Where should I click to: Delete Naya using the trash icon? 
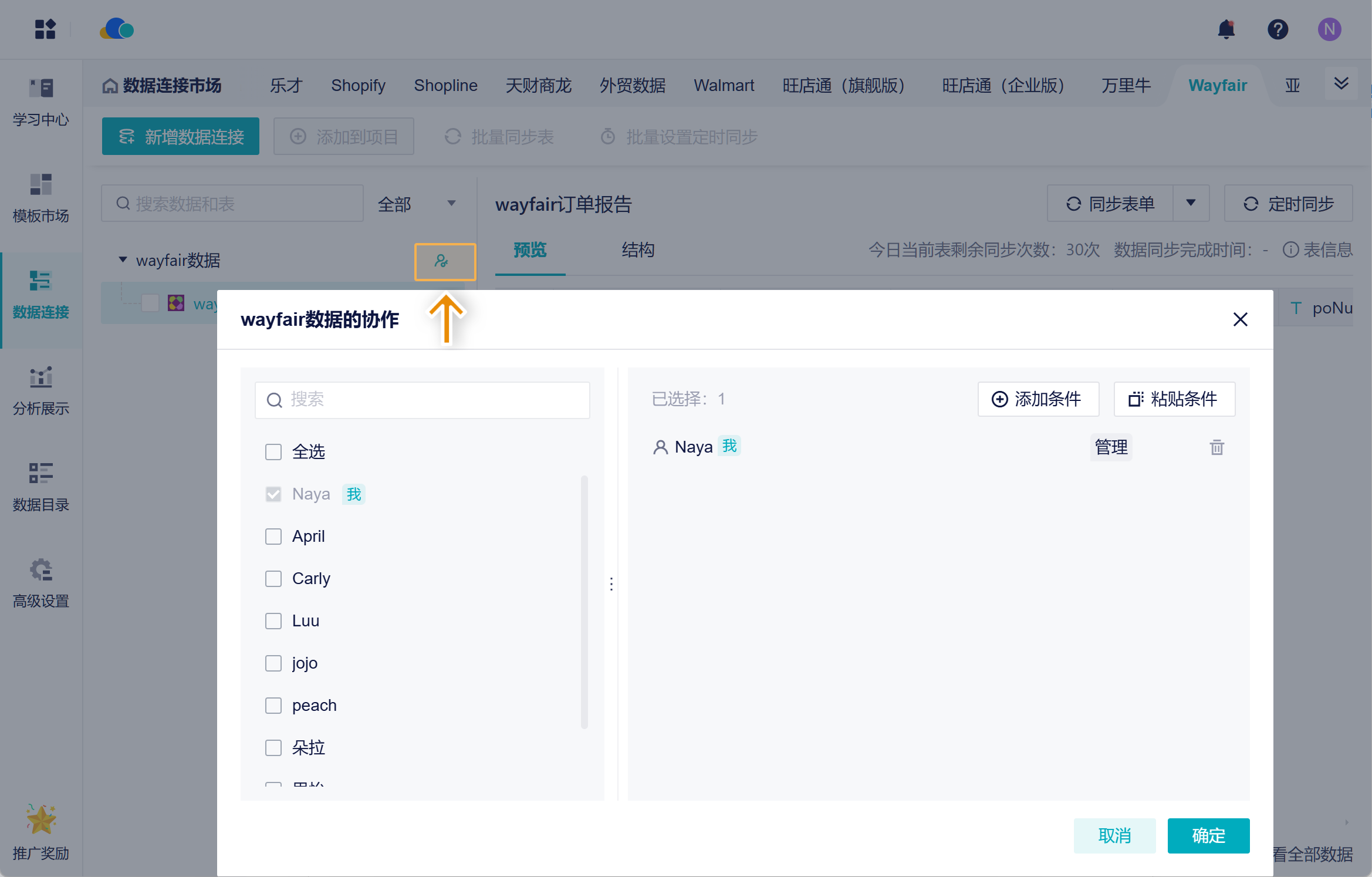tap(1216, 447)
